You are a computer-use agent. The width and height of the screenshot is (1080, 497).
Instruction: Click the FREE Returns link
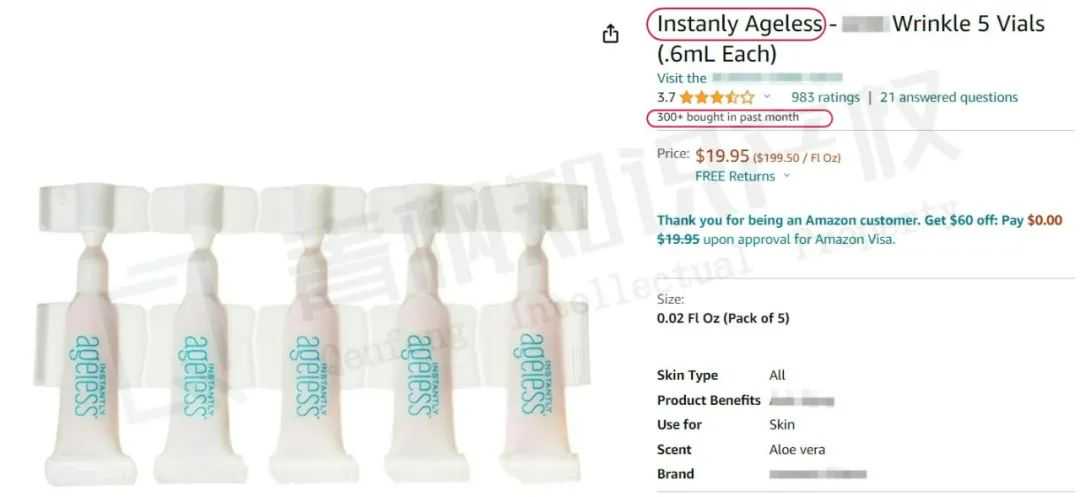click(735, 176)
